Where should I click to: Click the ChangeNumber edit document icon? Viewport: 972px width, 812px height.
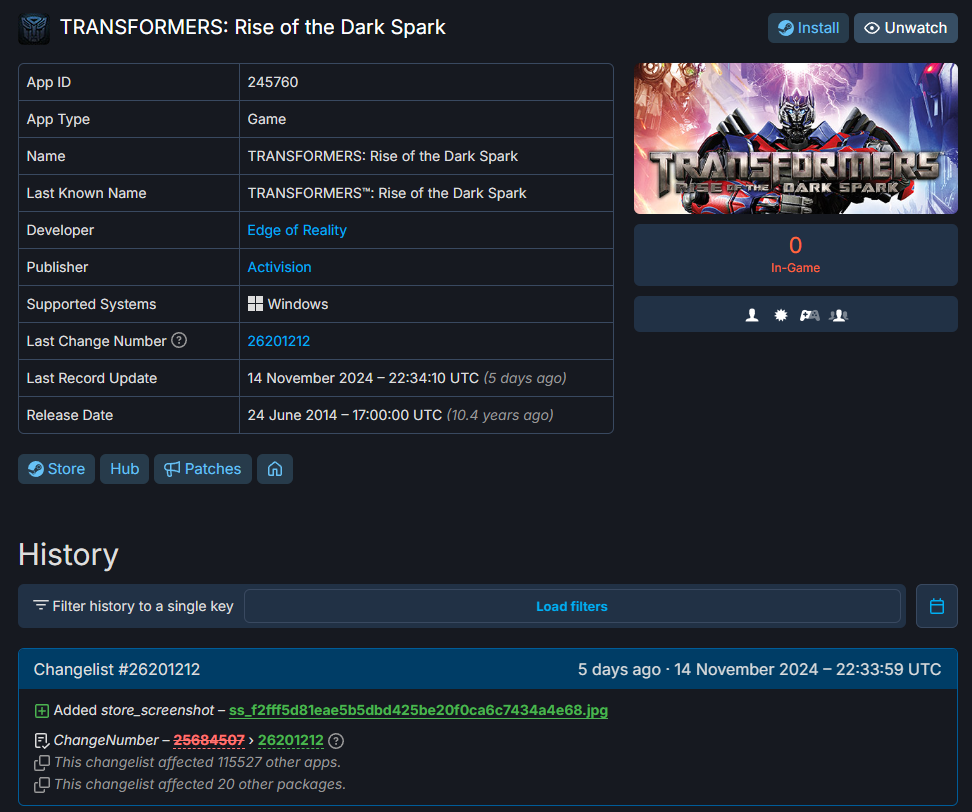pos(42,740)
